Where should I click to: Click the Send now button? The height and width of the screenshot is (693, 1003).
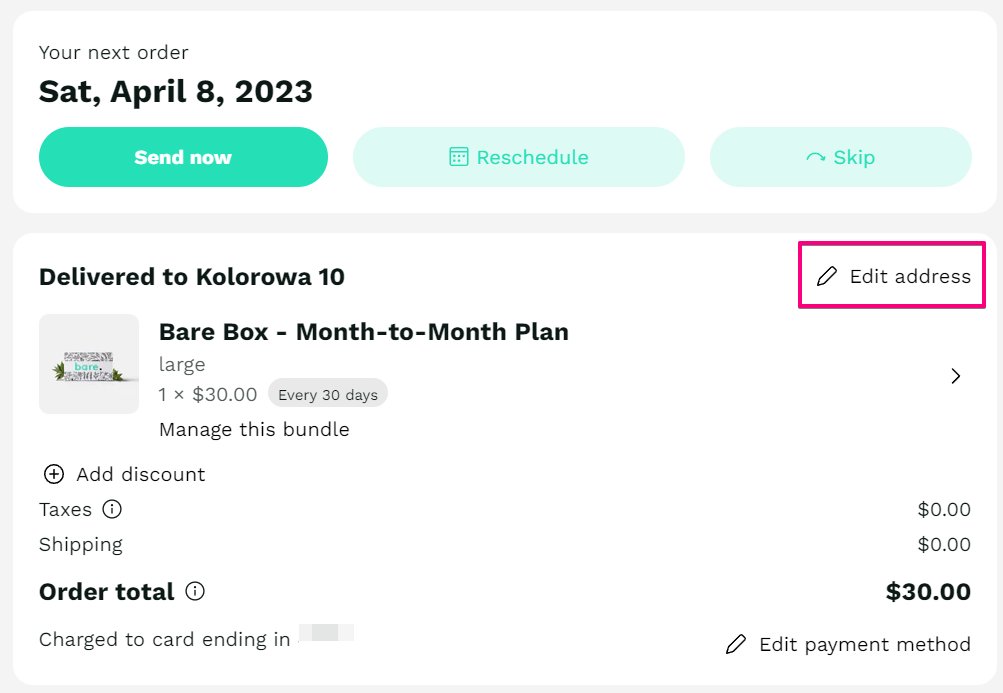[x=183, y=157]
